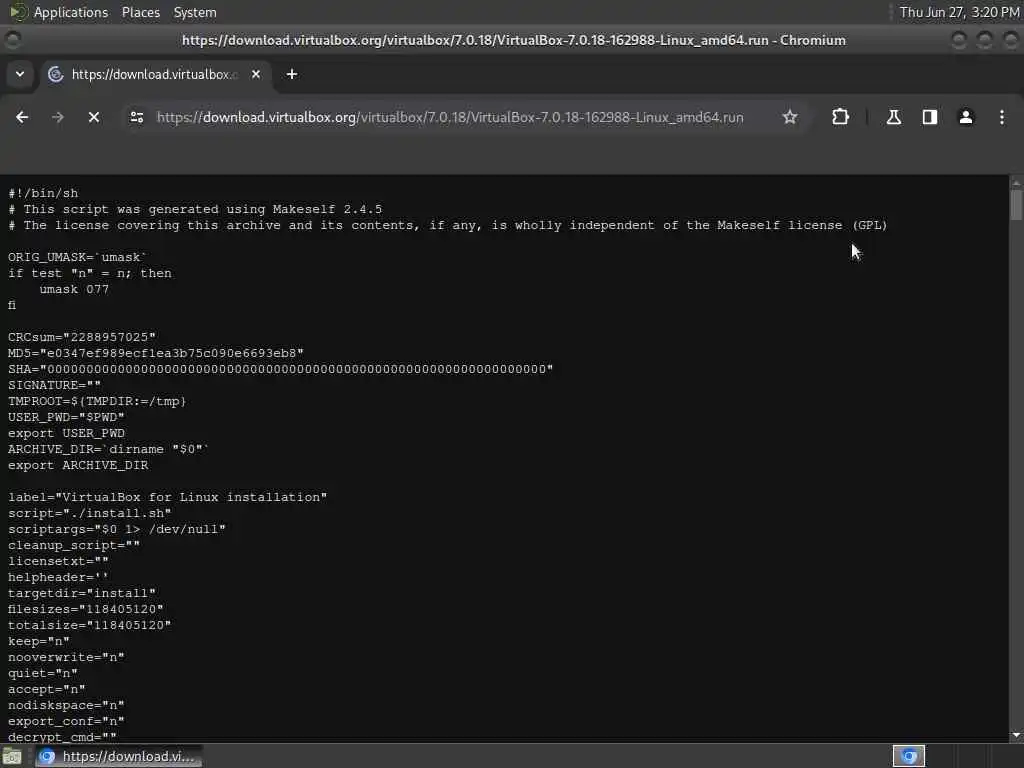Open the System menu
This screenshot has height=768, width=1024.
coord(195,12)
